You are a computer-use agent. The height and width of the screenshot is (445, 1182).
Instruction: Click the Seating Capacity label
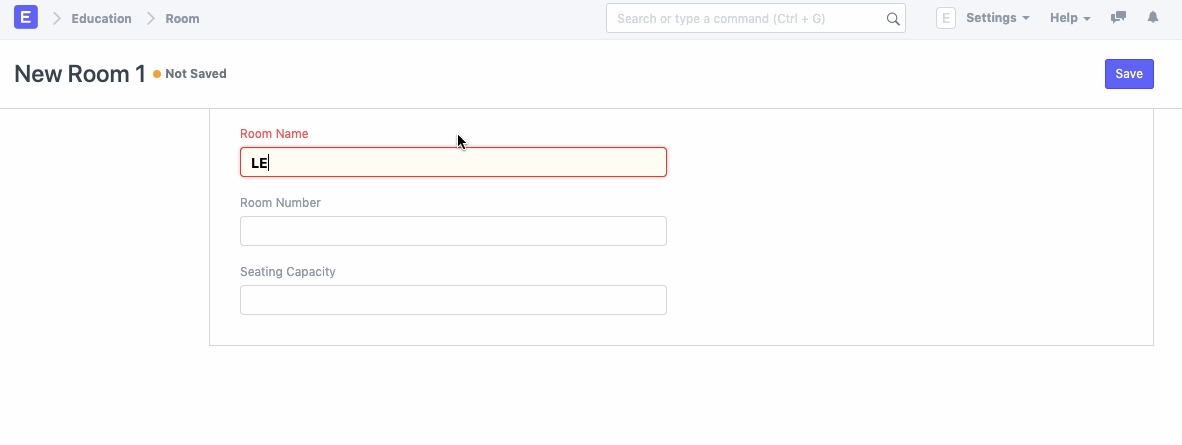288,272
